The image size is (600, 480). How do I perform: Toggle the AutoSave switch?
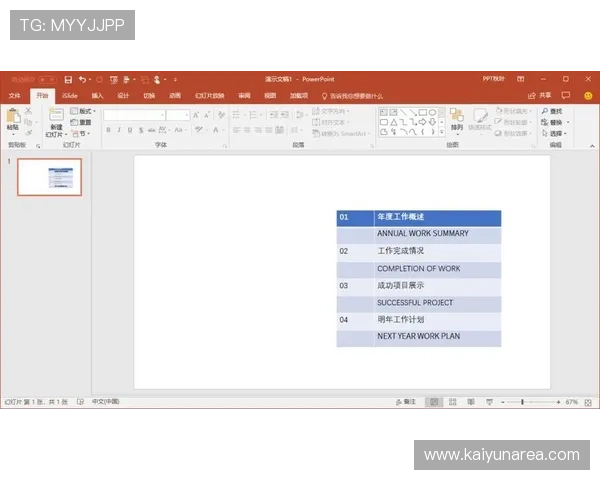point(47,80)
